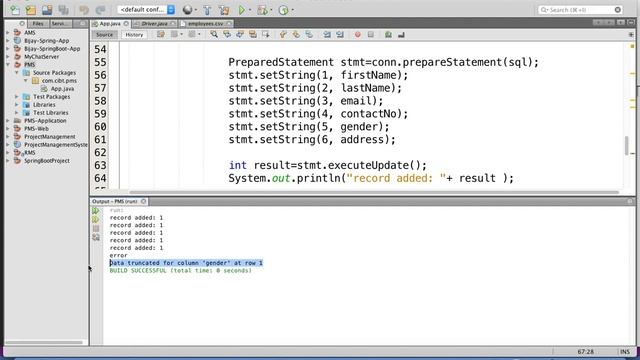Click the Undo toolbar icon

tap(84, 10)
